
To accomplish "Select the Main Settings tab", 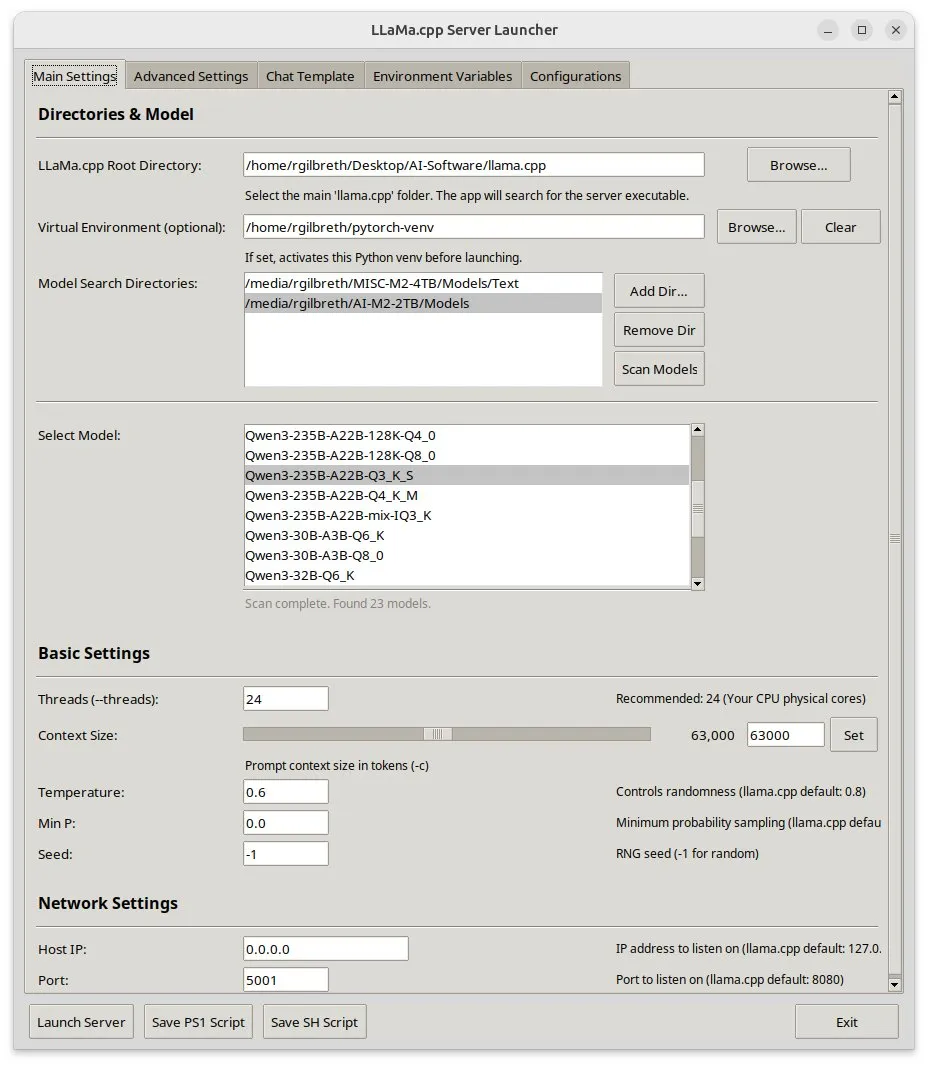I will point(75,75).
